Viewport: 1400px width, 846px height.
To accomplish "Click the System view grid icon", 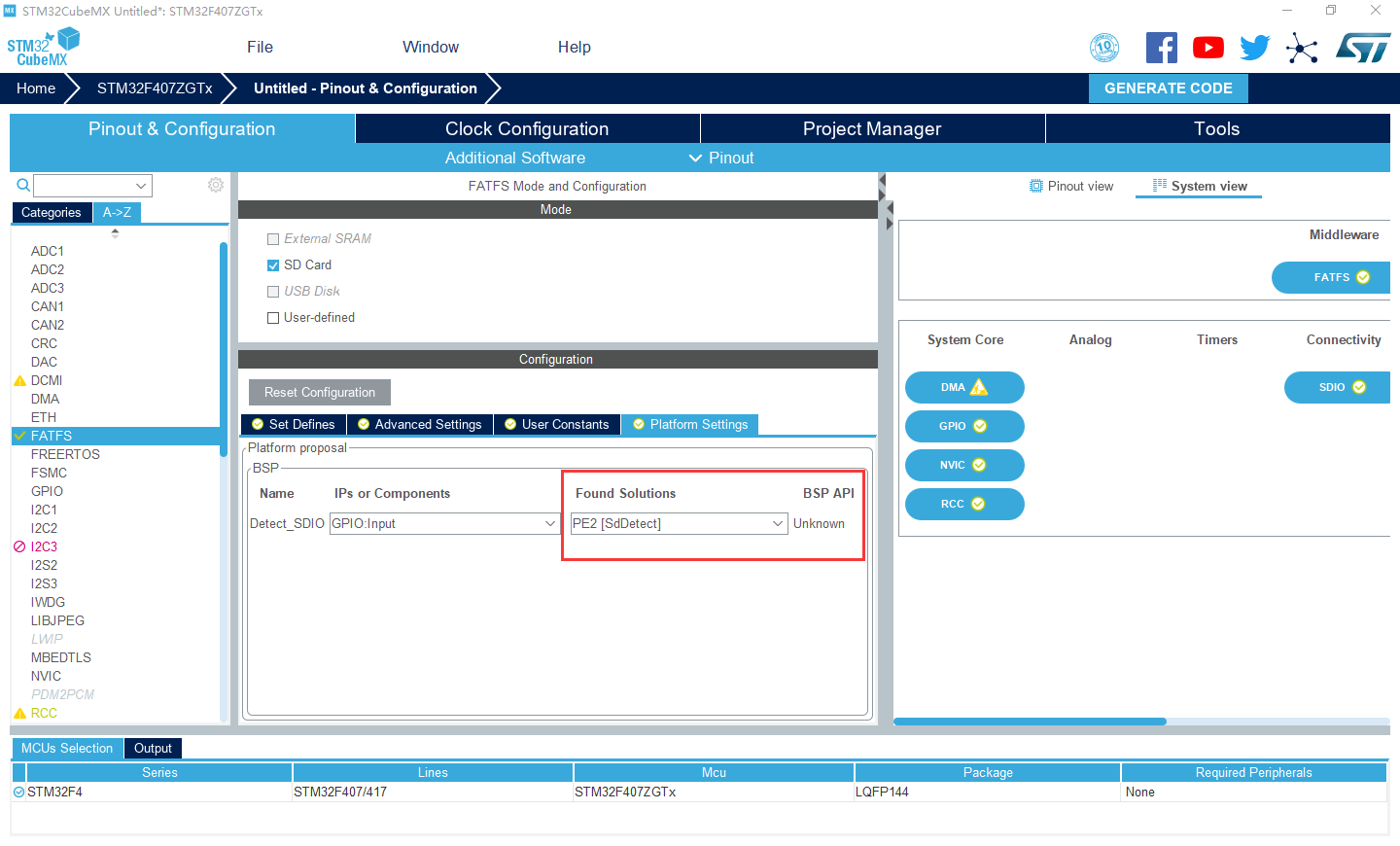I will (1160, 185).
